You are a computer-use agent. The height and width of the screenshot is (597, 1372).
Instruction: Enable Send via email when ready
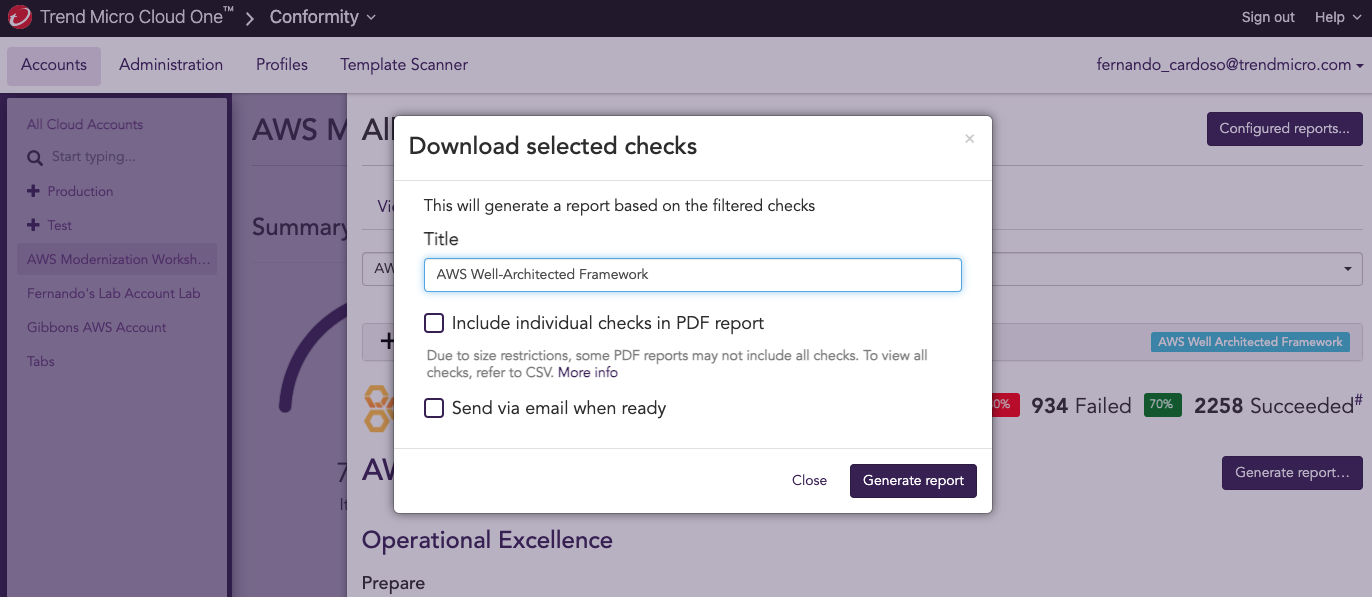[x=434, y=408]
